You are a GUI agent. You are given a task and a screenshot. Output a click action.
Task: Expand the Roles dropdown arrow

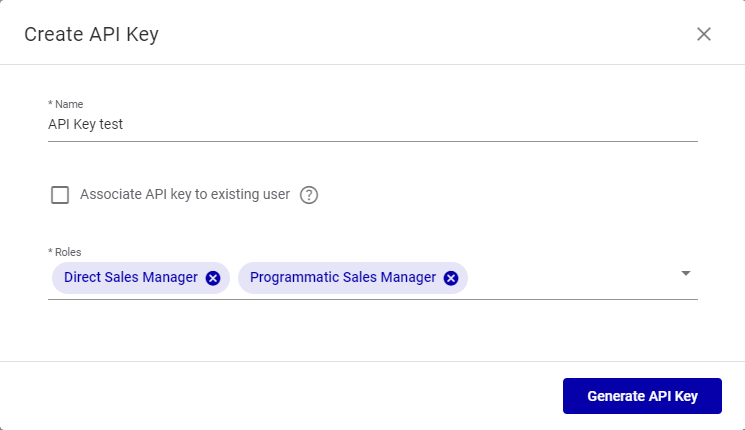click(686, 273)
